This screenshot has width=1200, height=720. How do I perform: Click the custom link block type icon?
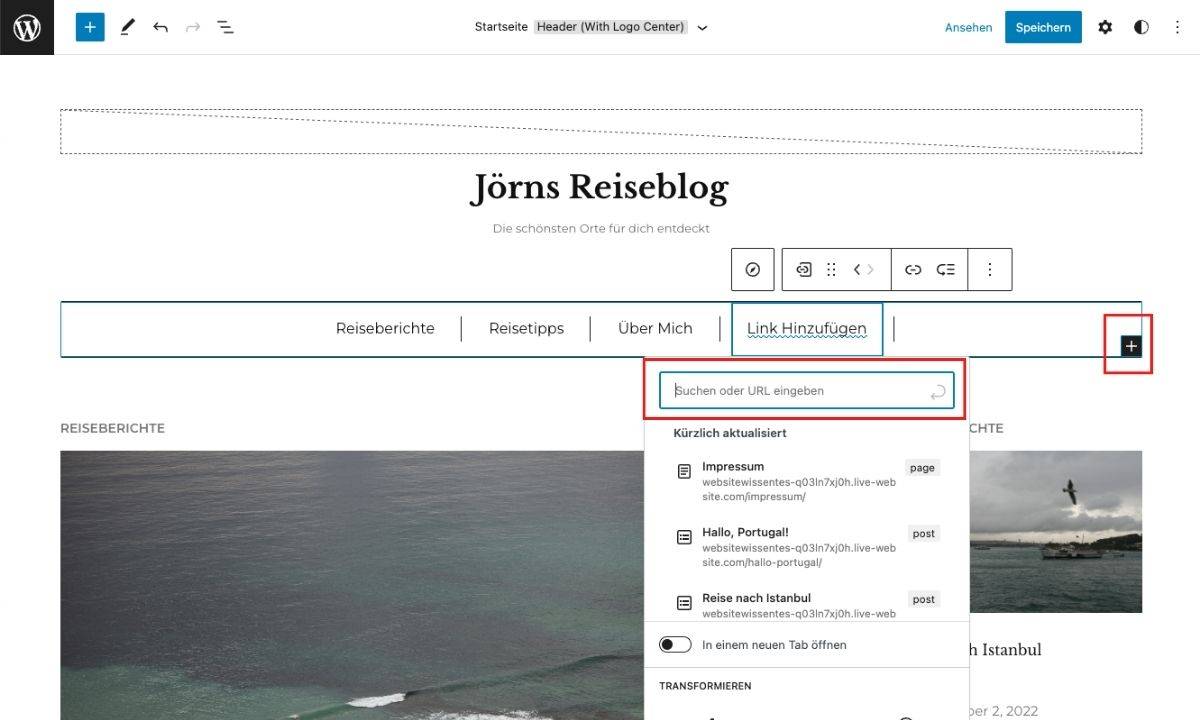[x=803, y=269]
